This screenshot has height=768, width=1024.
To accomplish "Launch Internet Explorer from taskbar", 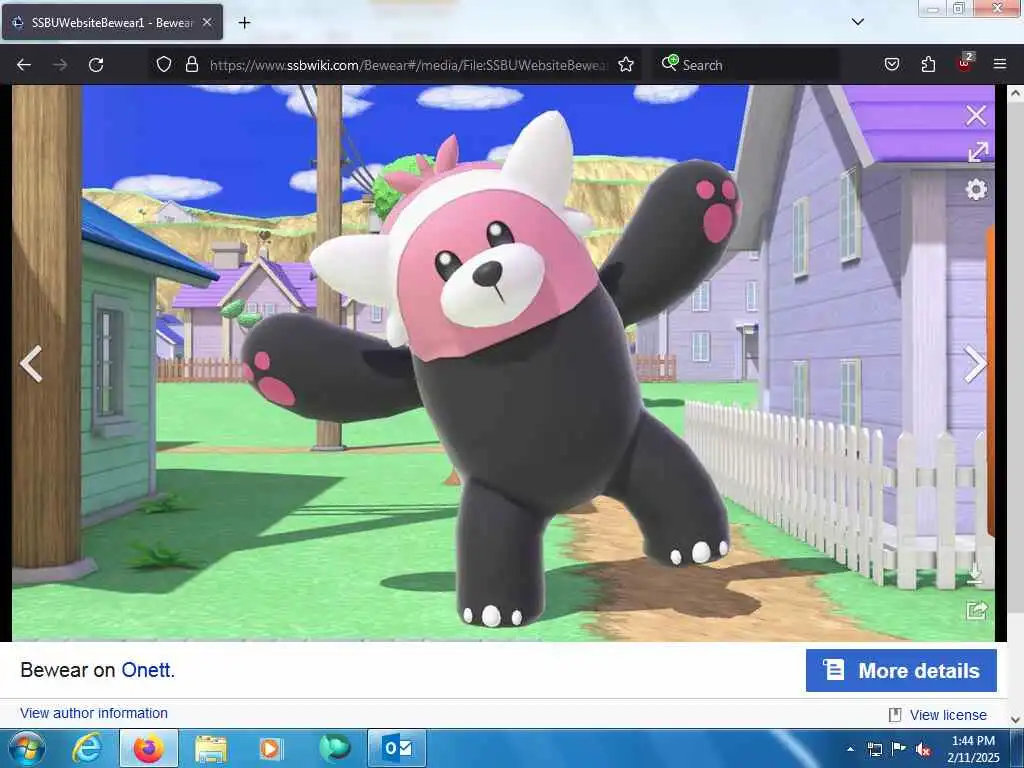I will pyautogui.click(x=86, y=748).
